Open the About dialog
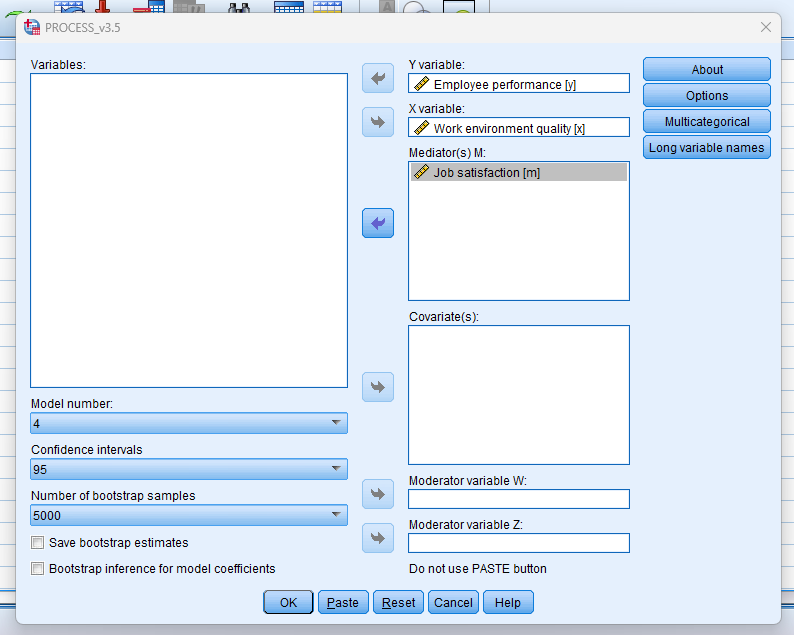 tap(707, 69)
